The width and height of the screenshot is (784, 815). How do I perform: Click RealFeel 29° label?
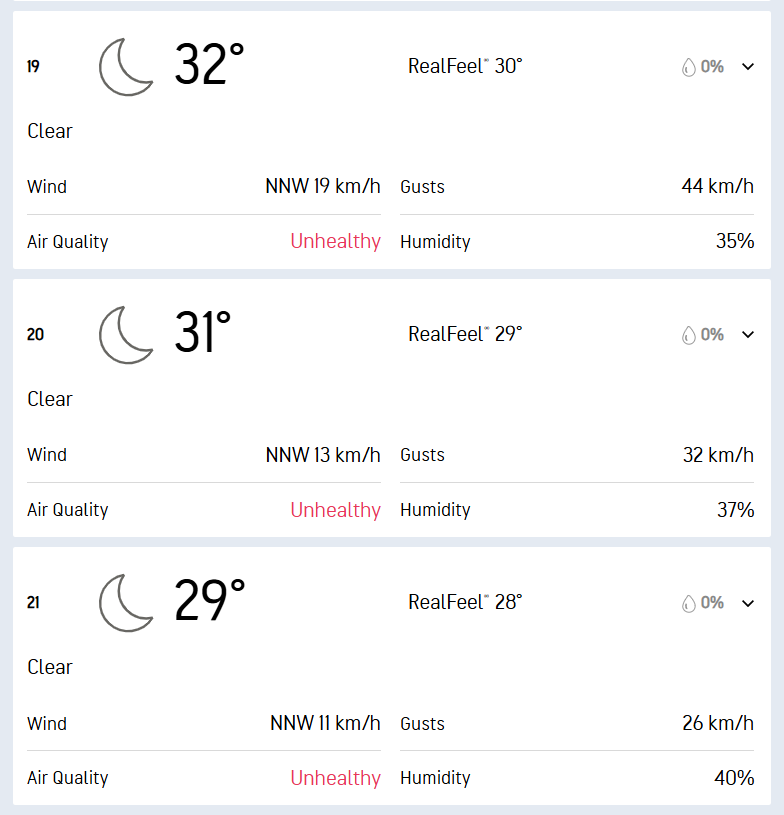465,334
